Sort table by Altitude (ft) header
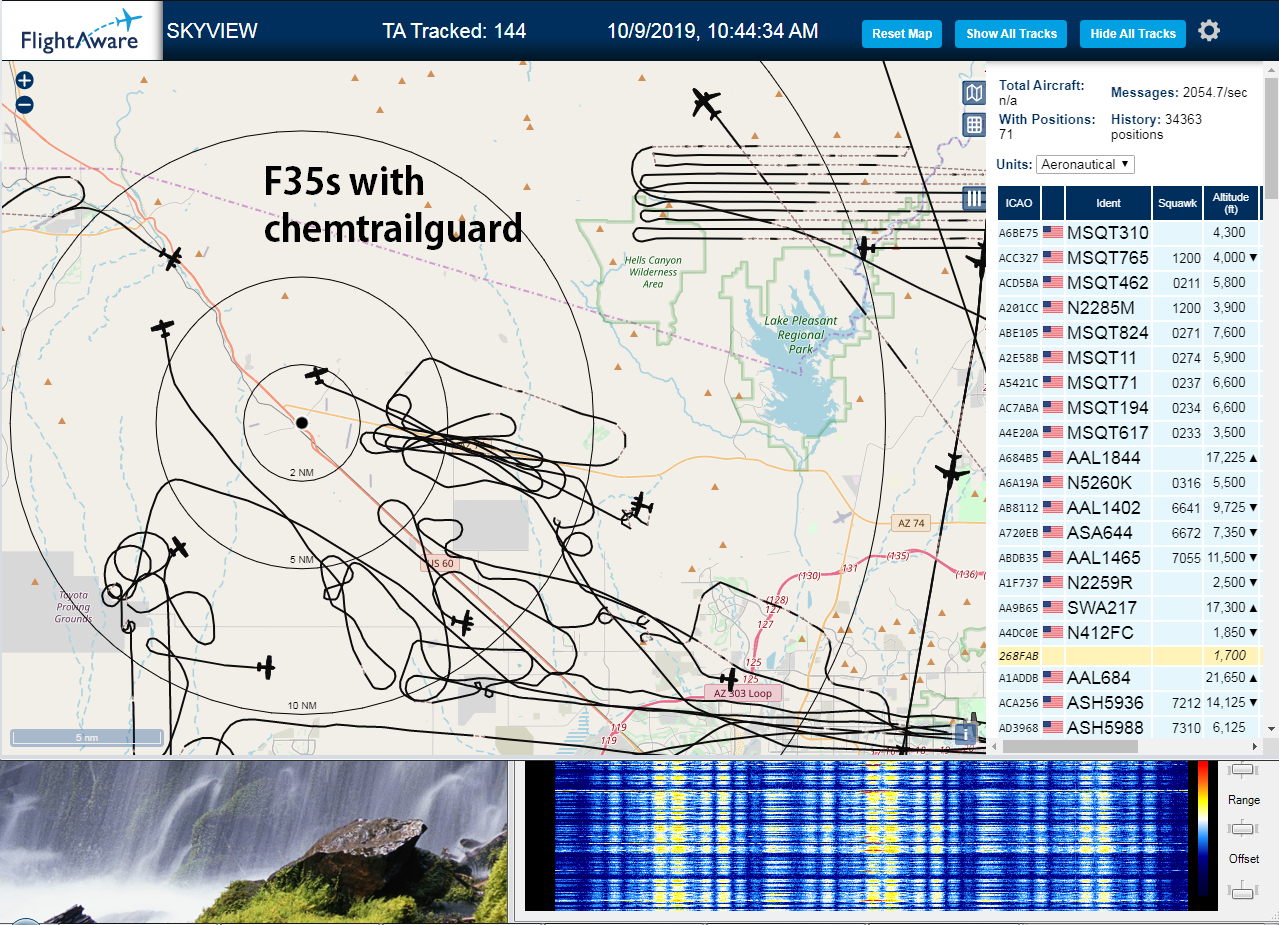 click(1231, 203)
